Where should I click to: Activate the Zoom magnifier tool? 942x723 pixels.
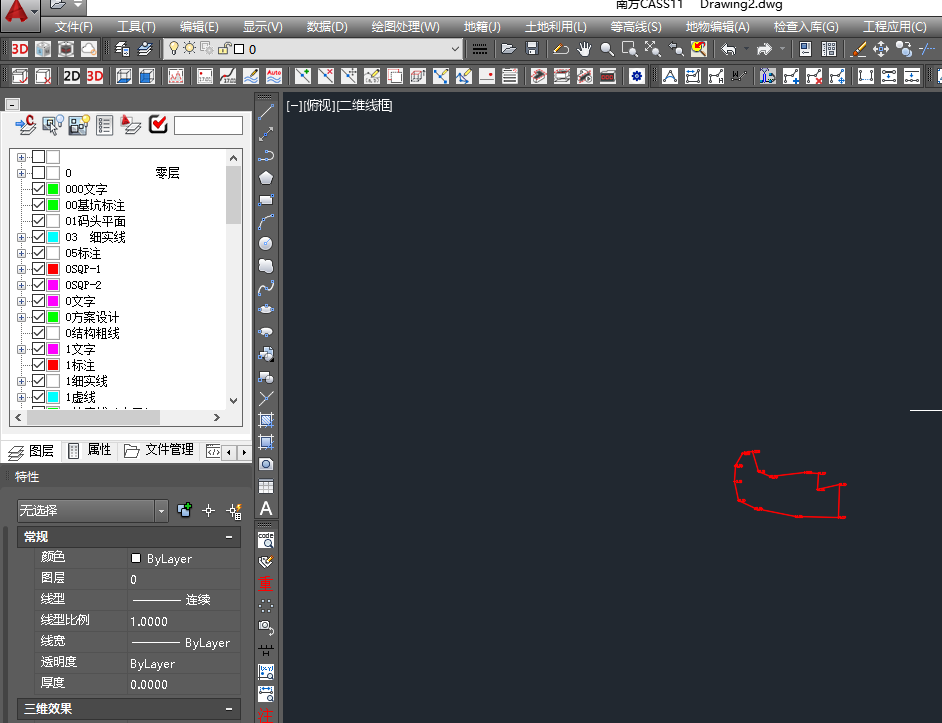pos(607,49)
